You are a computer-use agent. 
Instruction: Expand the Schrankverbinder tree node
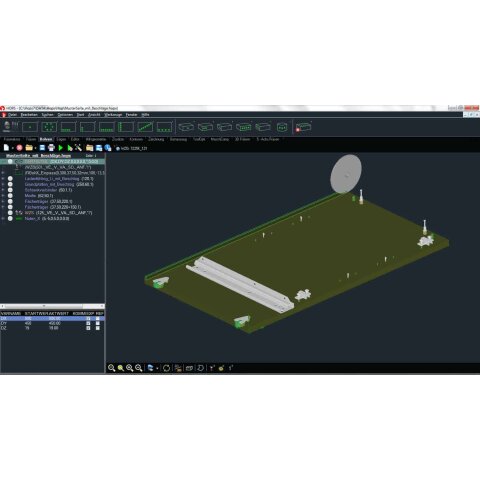(x=3, y=190)
